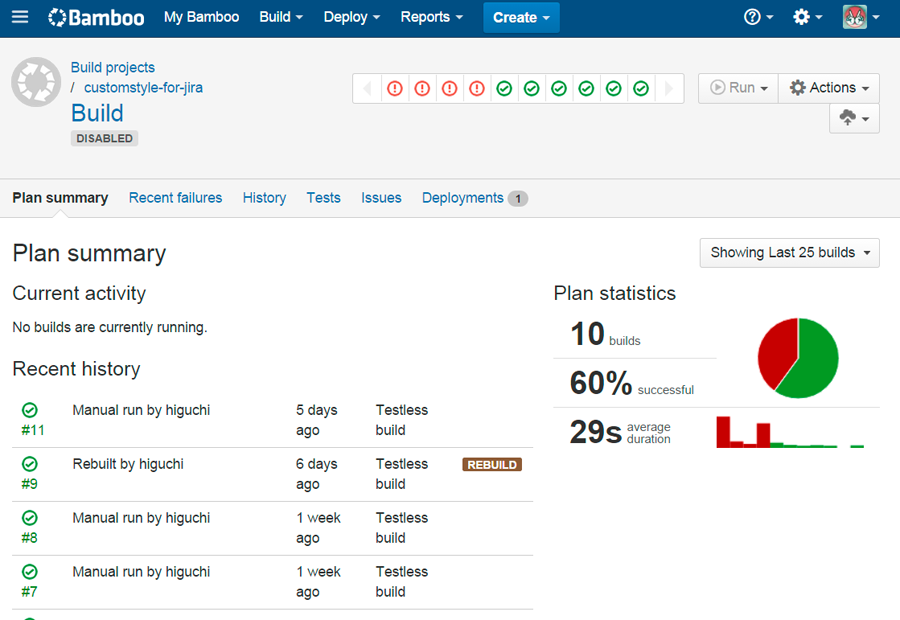Open the hamburger navigation menu

[20, 17]
